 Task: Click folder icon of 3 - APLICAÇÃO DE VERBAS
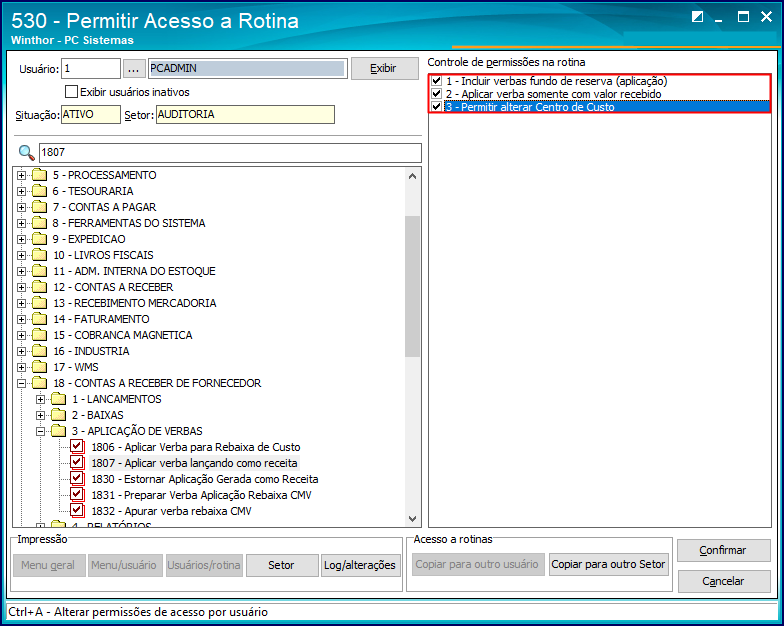(x=58, y=431)
